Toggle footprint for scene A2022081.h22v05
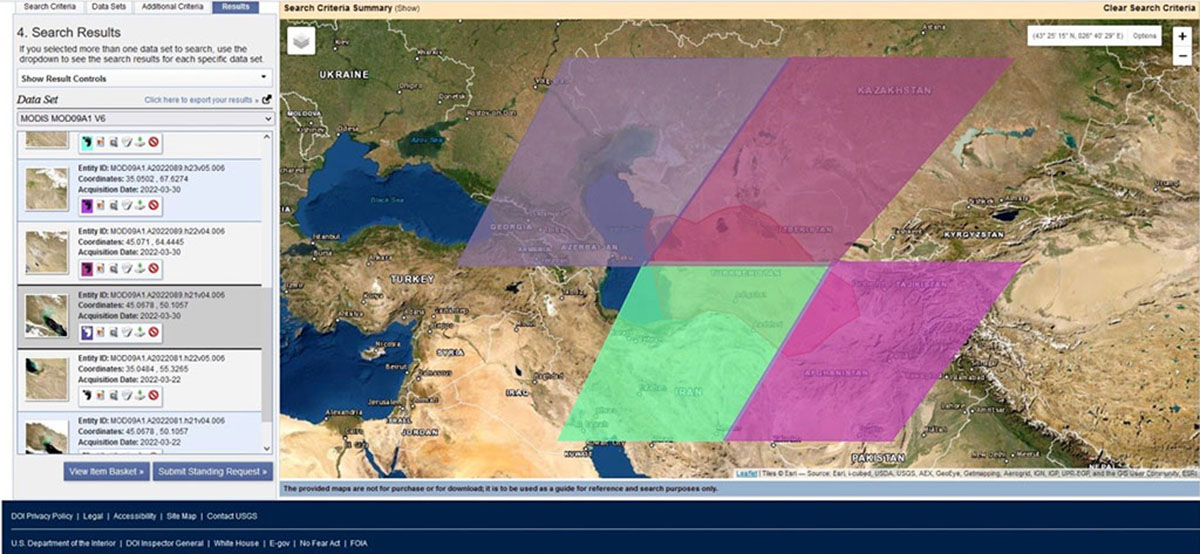Image resolution: width=1200 pixels, height=554 pixels. tap(86, 394)
